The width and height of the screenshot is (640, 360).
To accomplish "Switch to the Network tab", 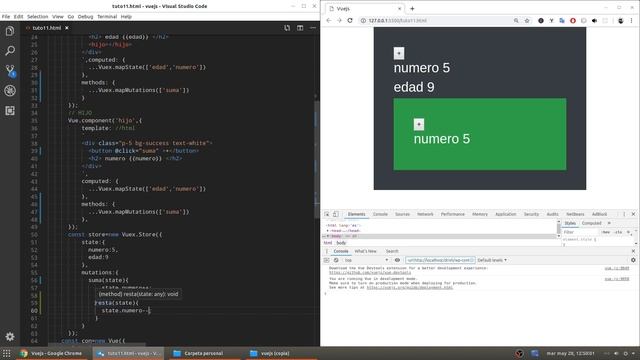I will click(425, 214).
